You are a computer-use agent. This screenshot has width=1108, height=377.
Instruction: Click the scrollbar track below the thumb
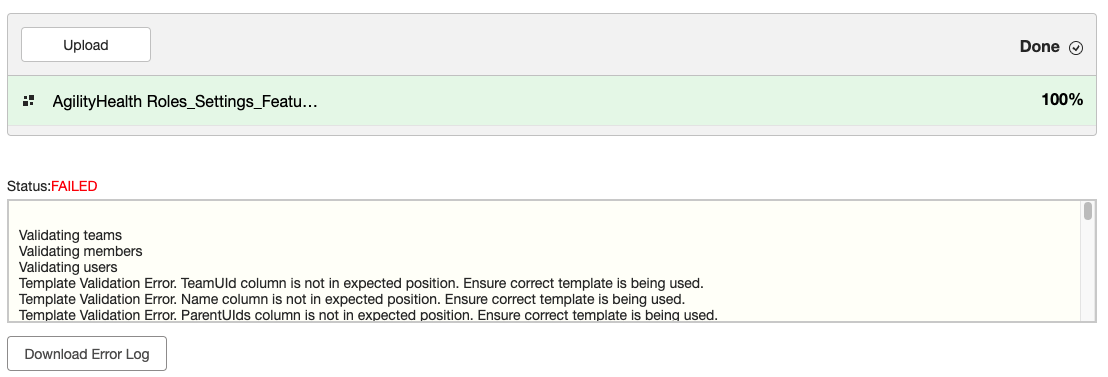click(x=1088, y=271)
